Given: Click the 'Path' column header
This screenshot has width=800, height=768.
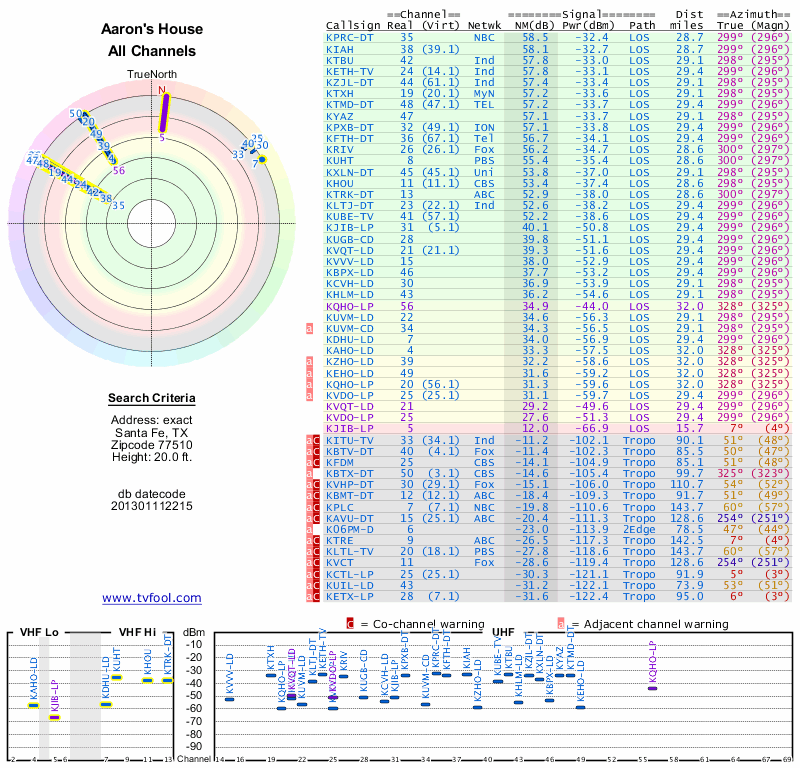Looking at the screenshot, I should click(642, 26).
